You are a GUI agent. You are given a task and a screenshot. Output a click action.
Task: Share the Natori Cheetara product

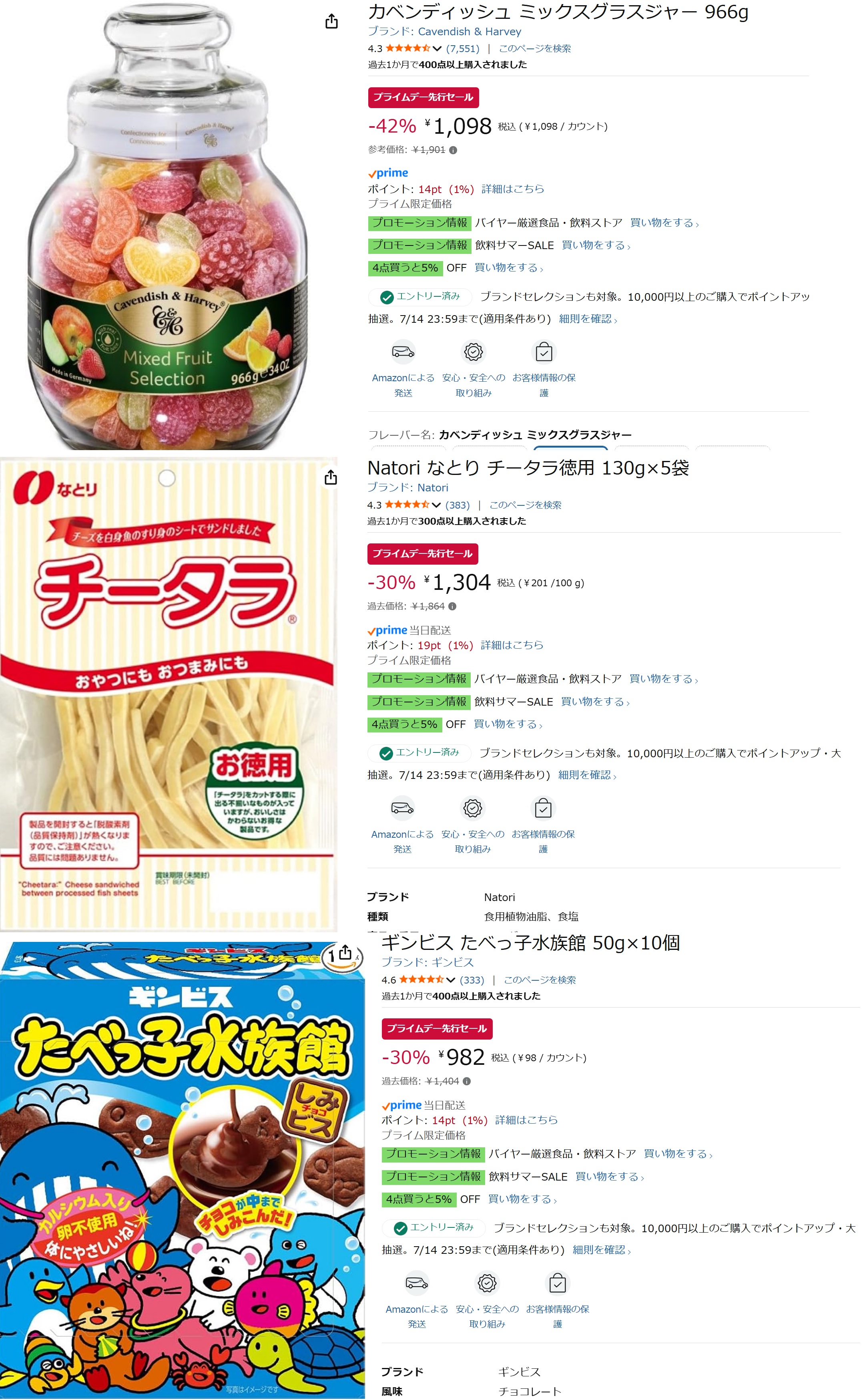point(331,477)
